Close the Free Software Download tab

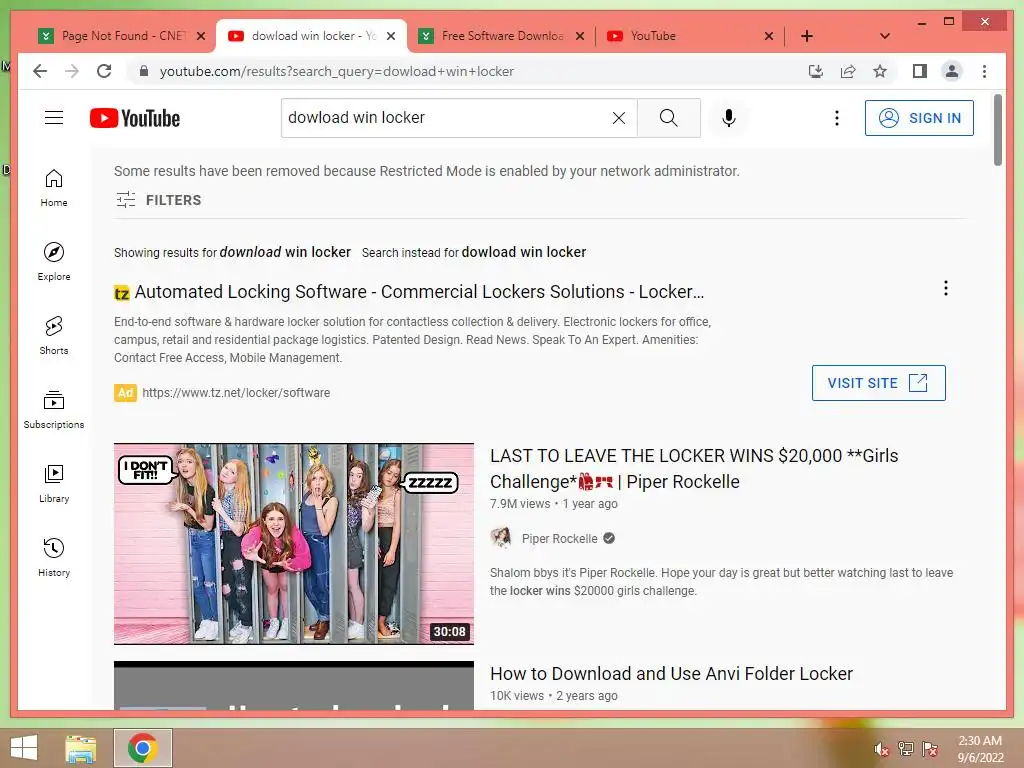579,36
